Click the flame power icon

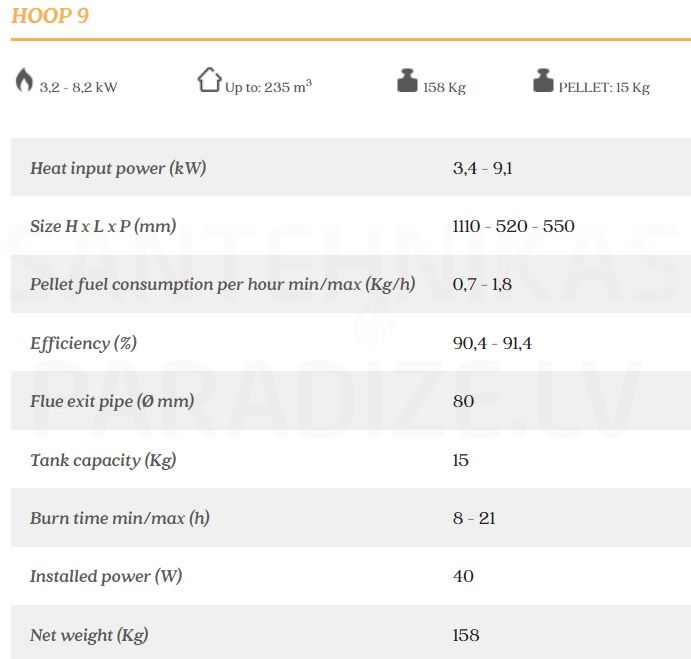point(24,80)
